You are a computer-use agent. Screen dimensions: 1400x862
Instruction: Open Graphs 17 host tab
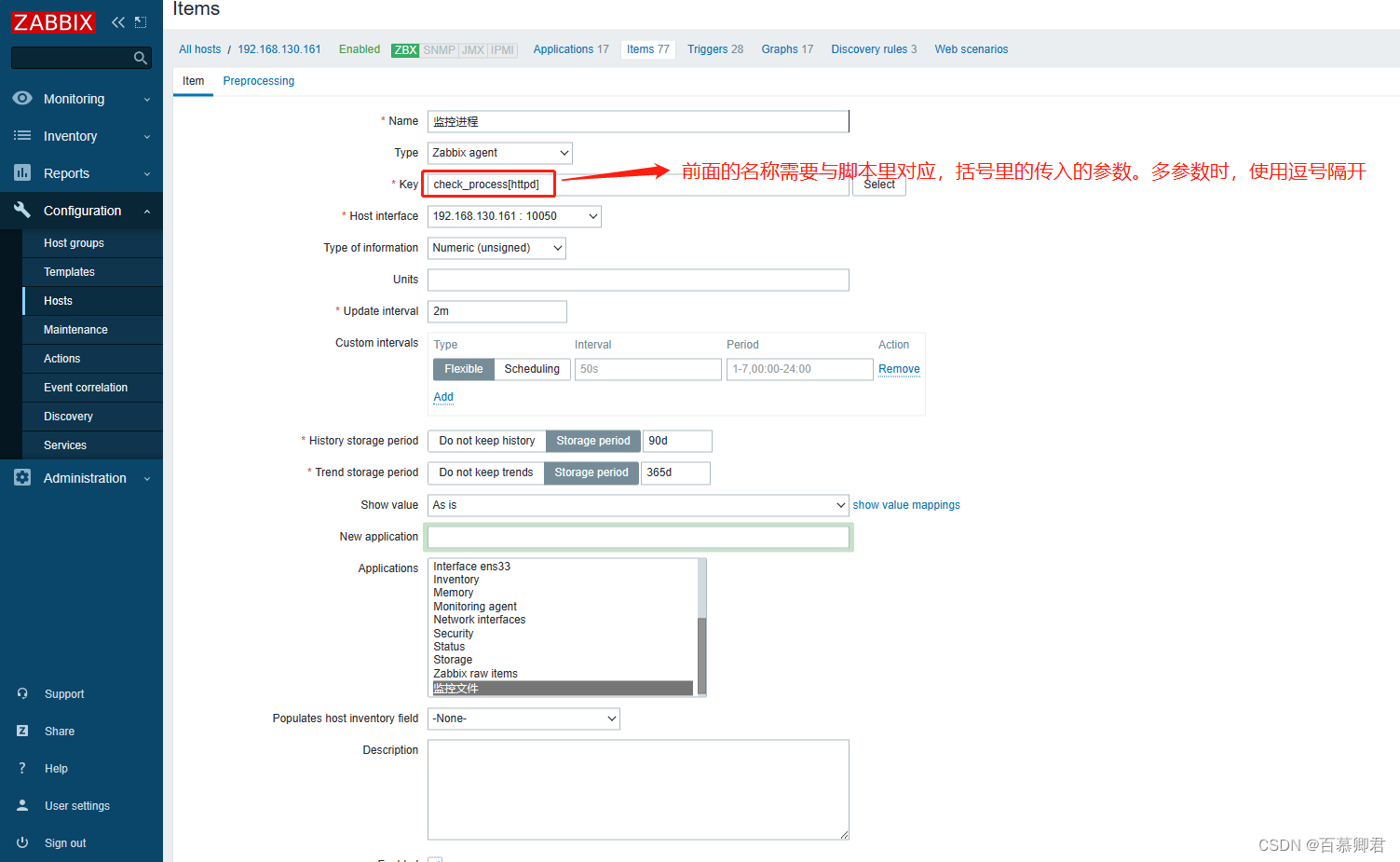click(x=787, y=49)
